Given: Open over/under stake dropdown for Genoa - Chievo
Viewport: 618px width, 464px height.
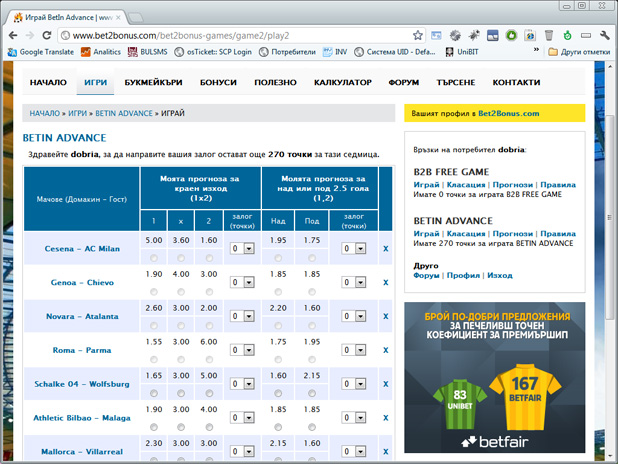Looking at the screenshot, I should (x=354, y=283).
